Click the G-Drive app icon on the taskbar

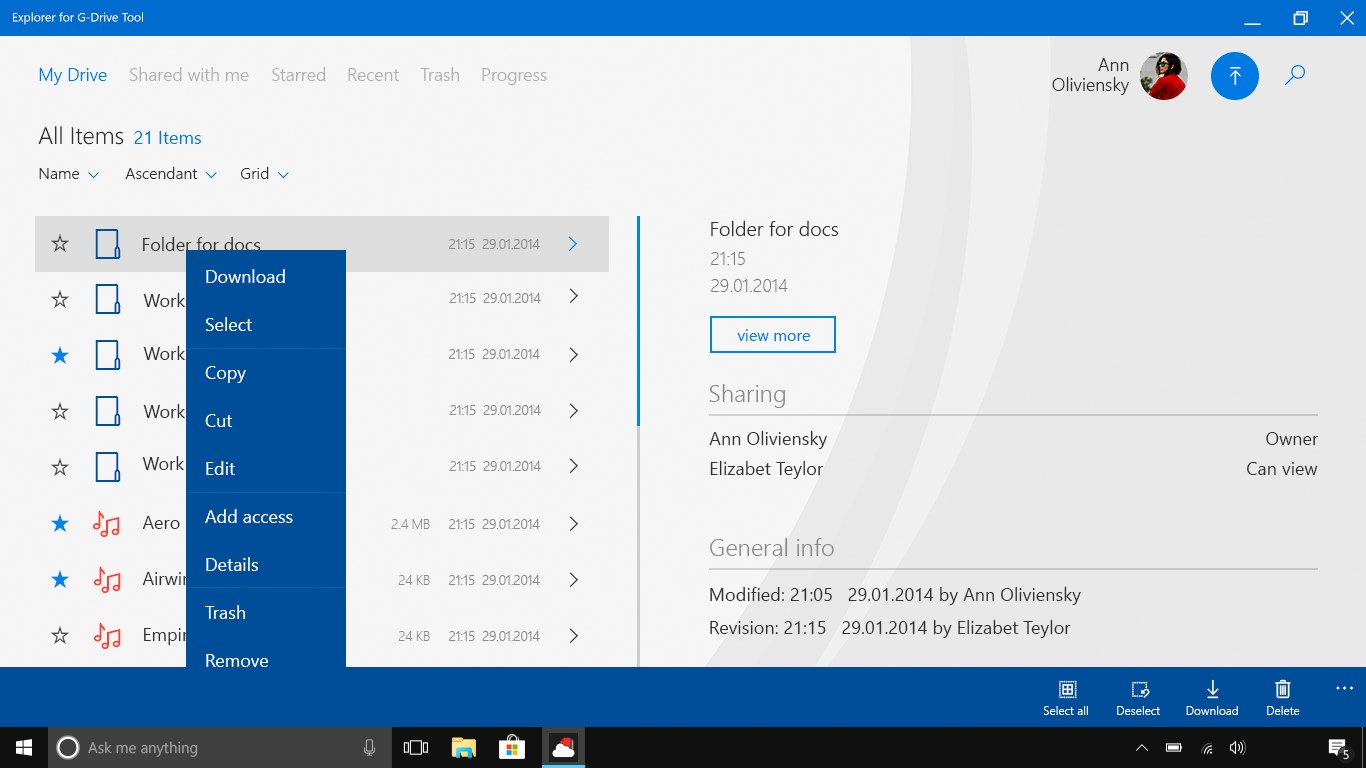[x=563, y=747]
